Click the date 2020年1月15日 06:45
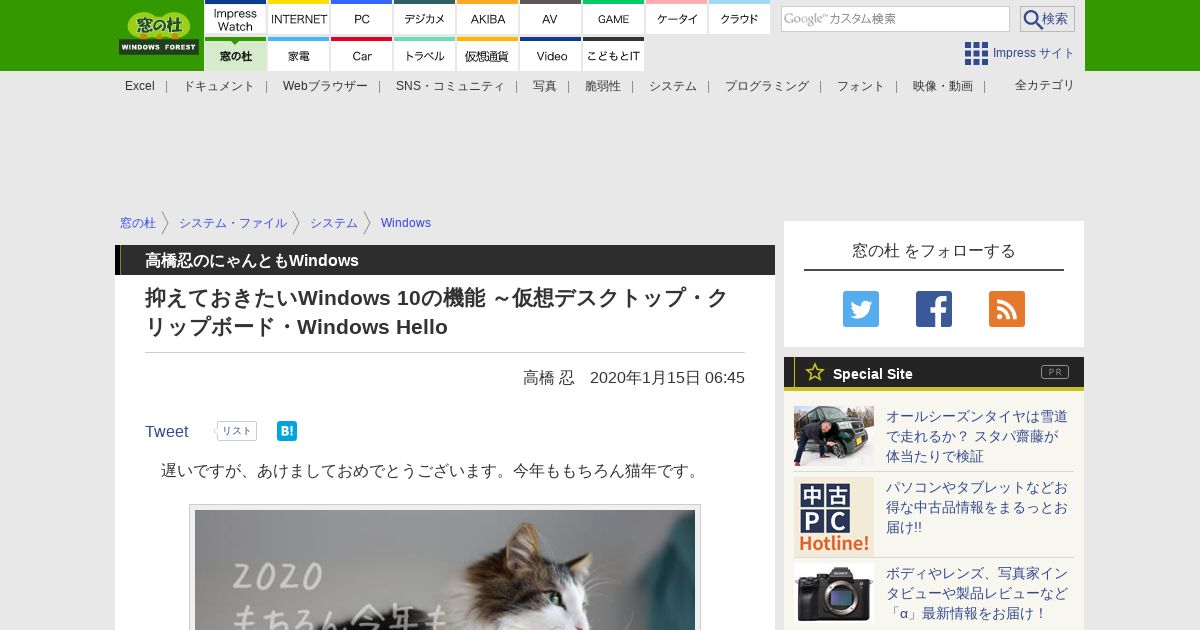The width and height of the screenshot is (1200, 630). 667,377
